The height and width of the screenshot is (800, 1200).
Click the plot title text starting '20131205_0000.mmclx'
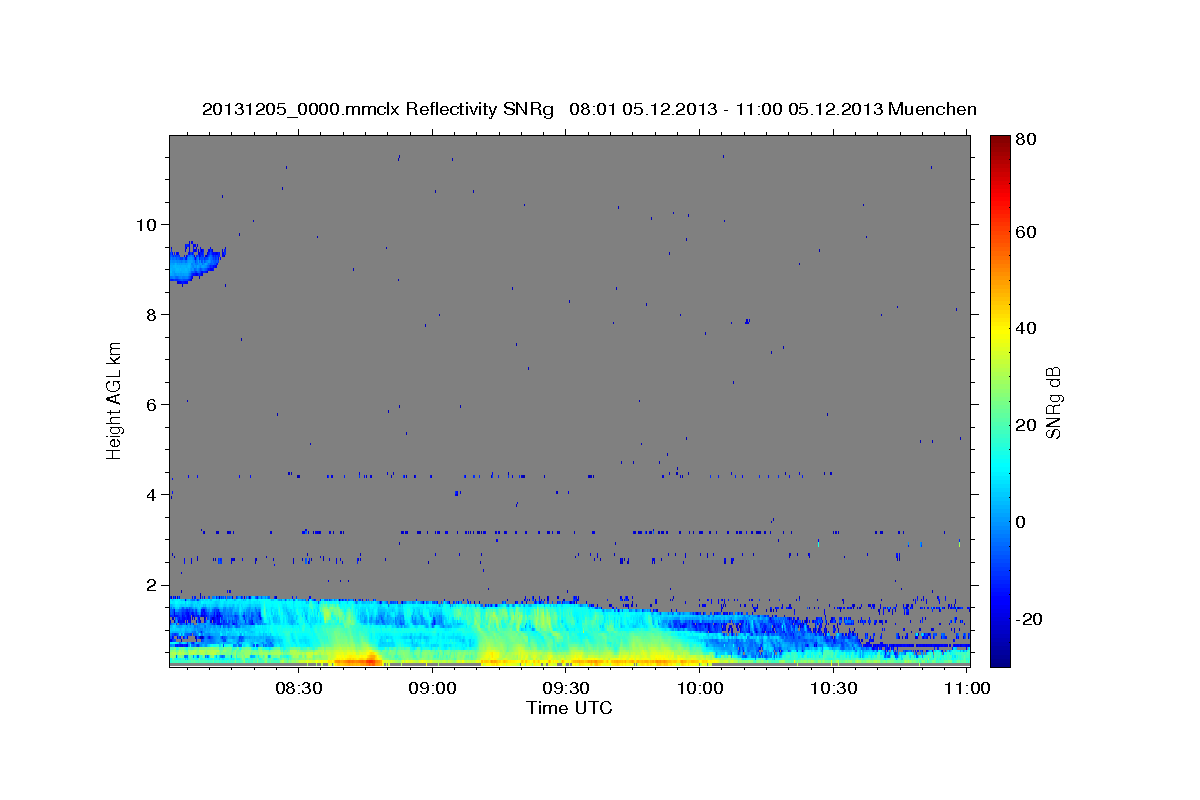(x=589, y=109)
